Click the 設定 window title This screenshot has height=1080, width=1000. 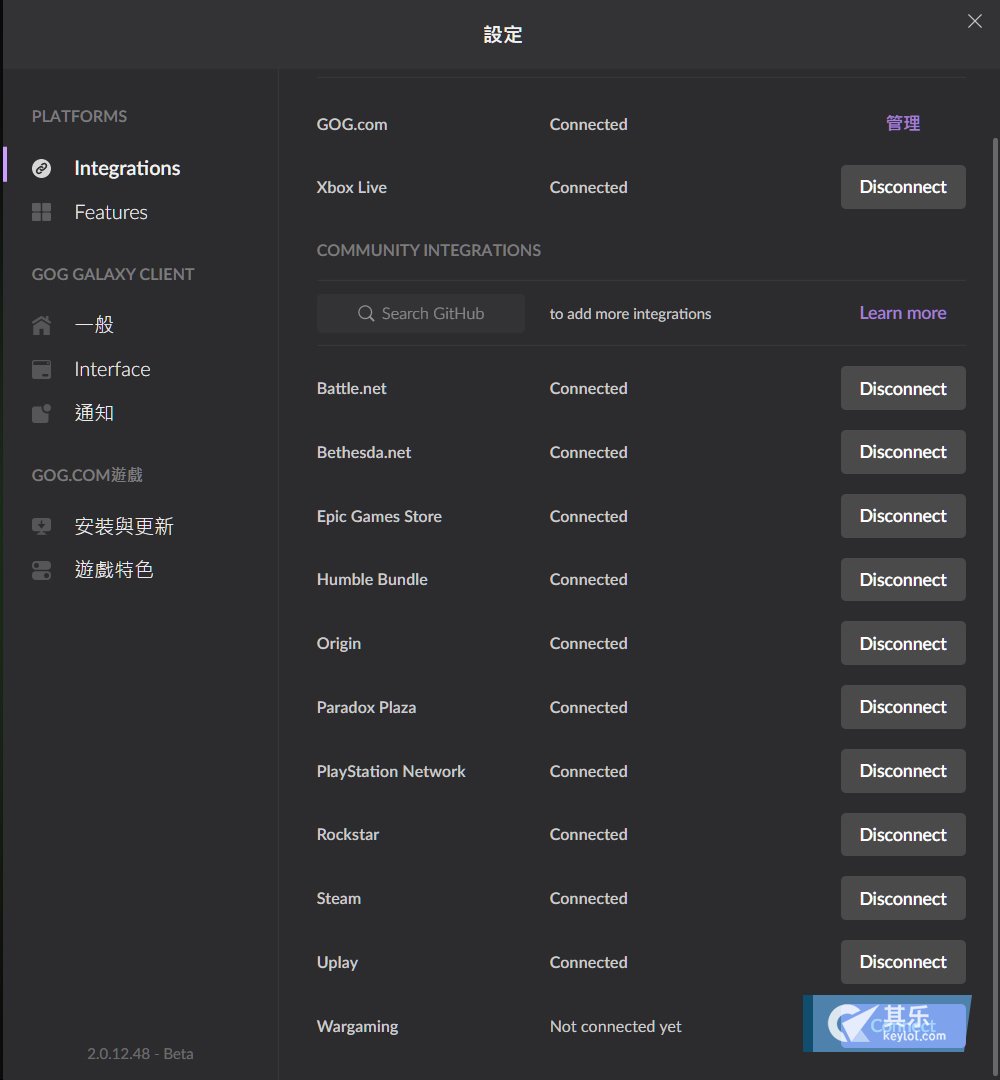503,34
